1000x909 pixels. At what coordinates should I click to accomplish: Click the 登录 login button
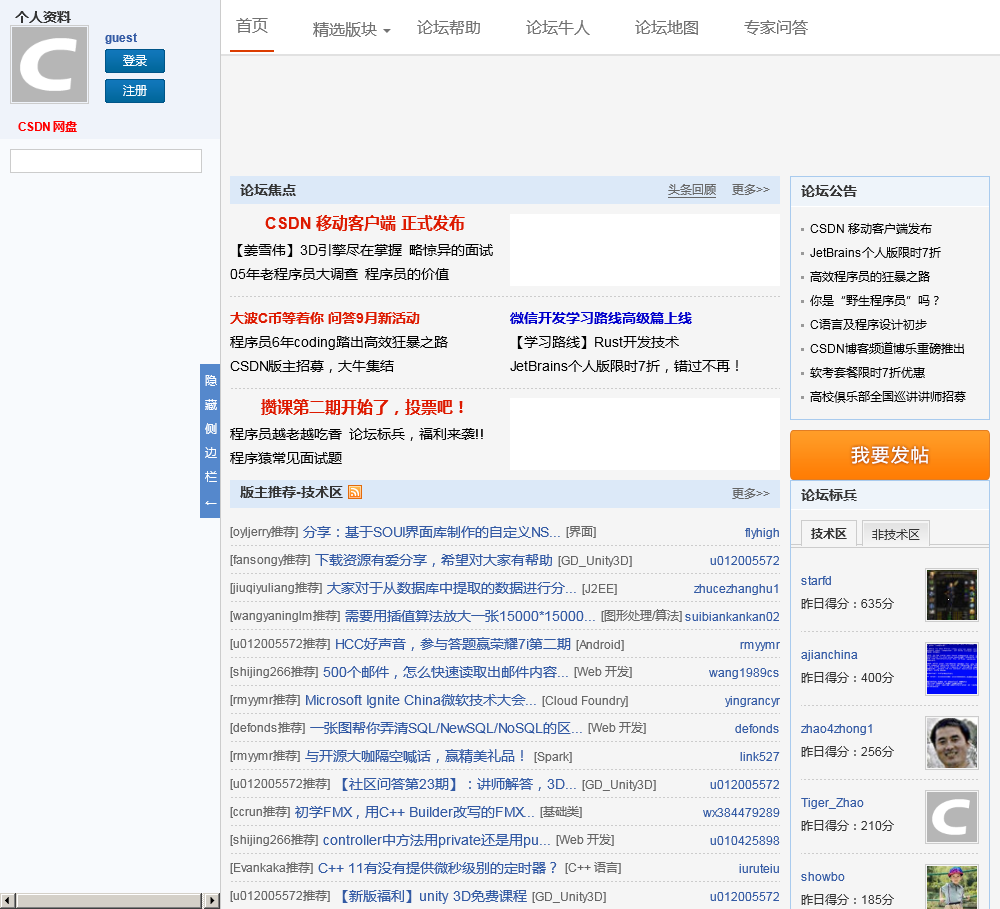tap(135, 61)
